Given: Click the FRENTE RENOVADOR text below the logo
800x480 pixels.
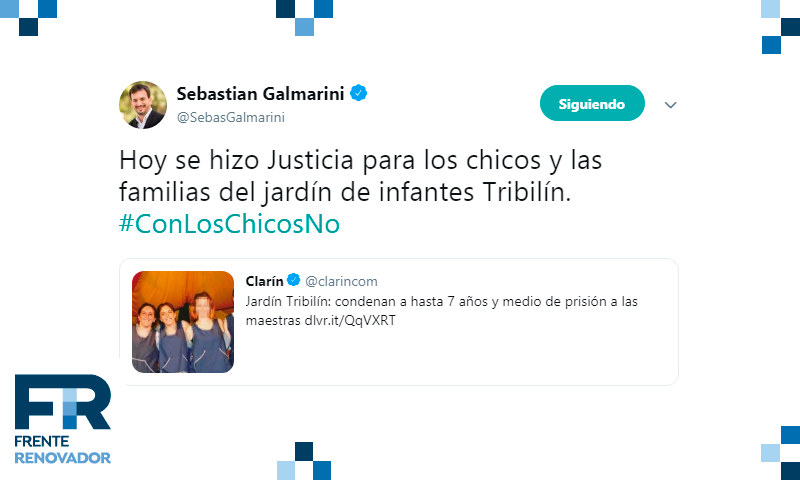Looking at the screenshot, I should (x=63, y=449).
